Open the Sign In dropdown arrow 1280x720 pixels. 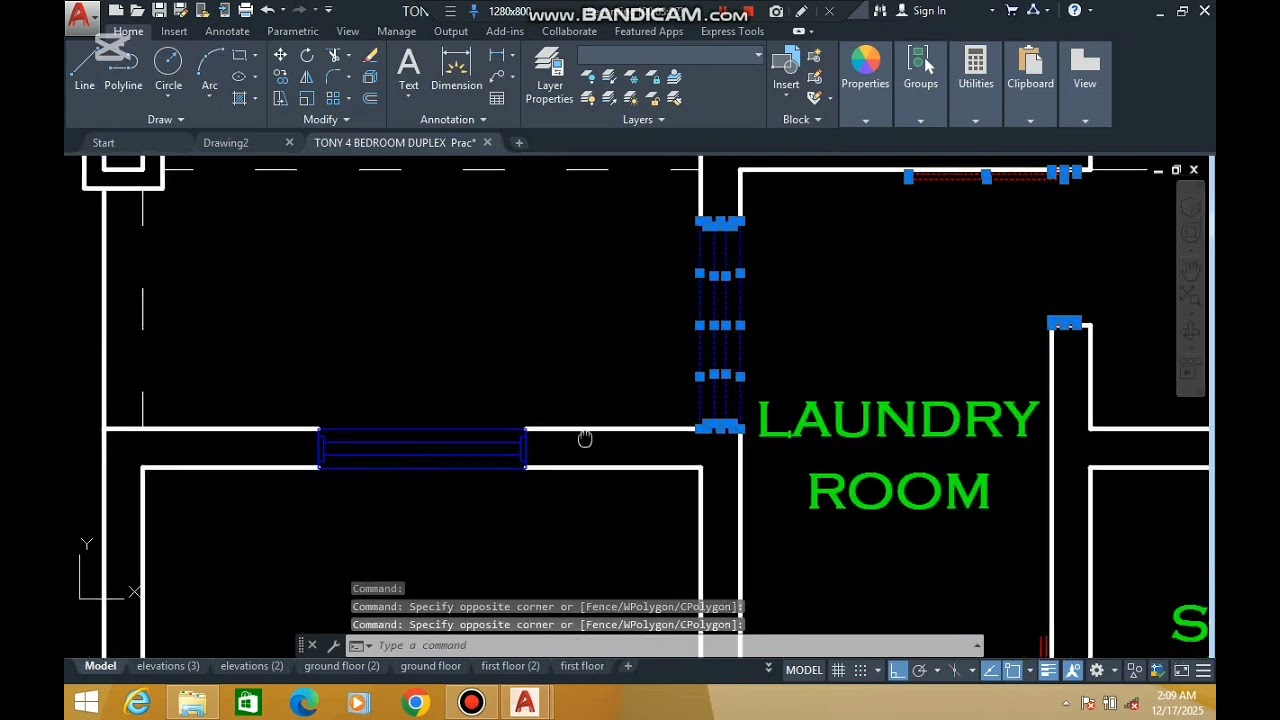[992, 11]
